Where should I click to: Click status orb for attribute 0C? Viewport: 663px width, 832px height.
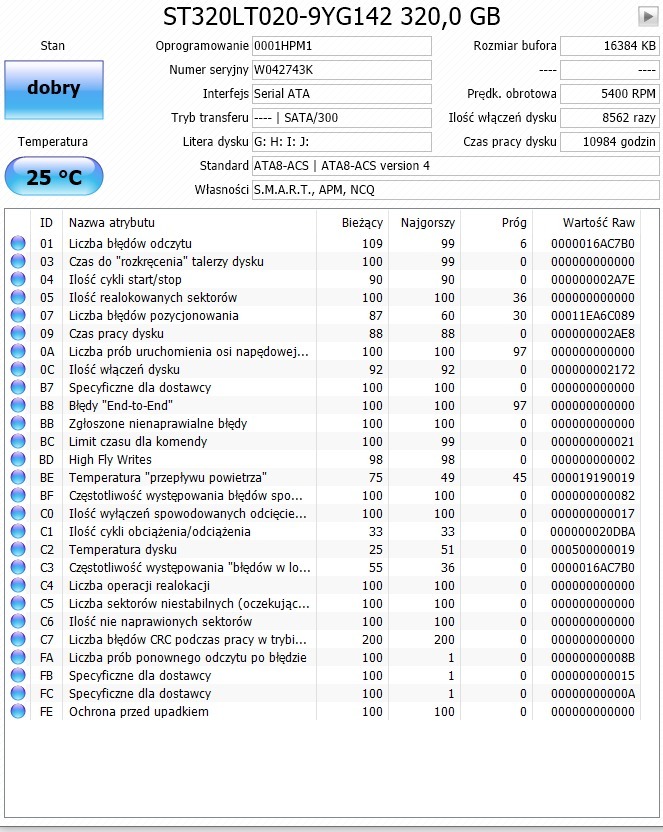click(18, 370)
